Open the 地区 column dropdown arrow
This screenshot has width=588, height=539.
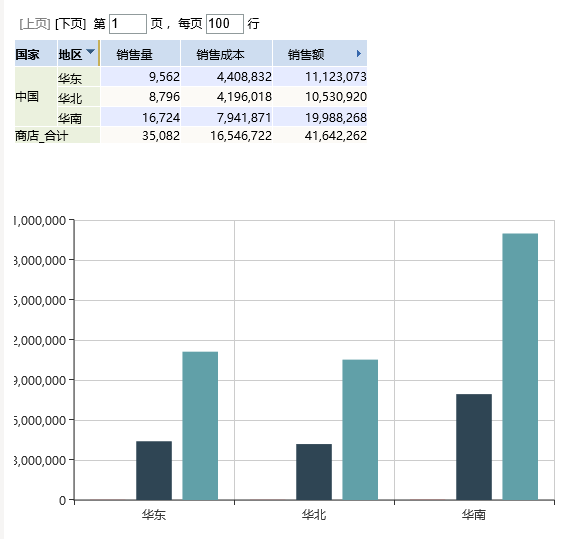(x=90, y=51)
